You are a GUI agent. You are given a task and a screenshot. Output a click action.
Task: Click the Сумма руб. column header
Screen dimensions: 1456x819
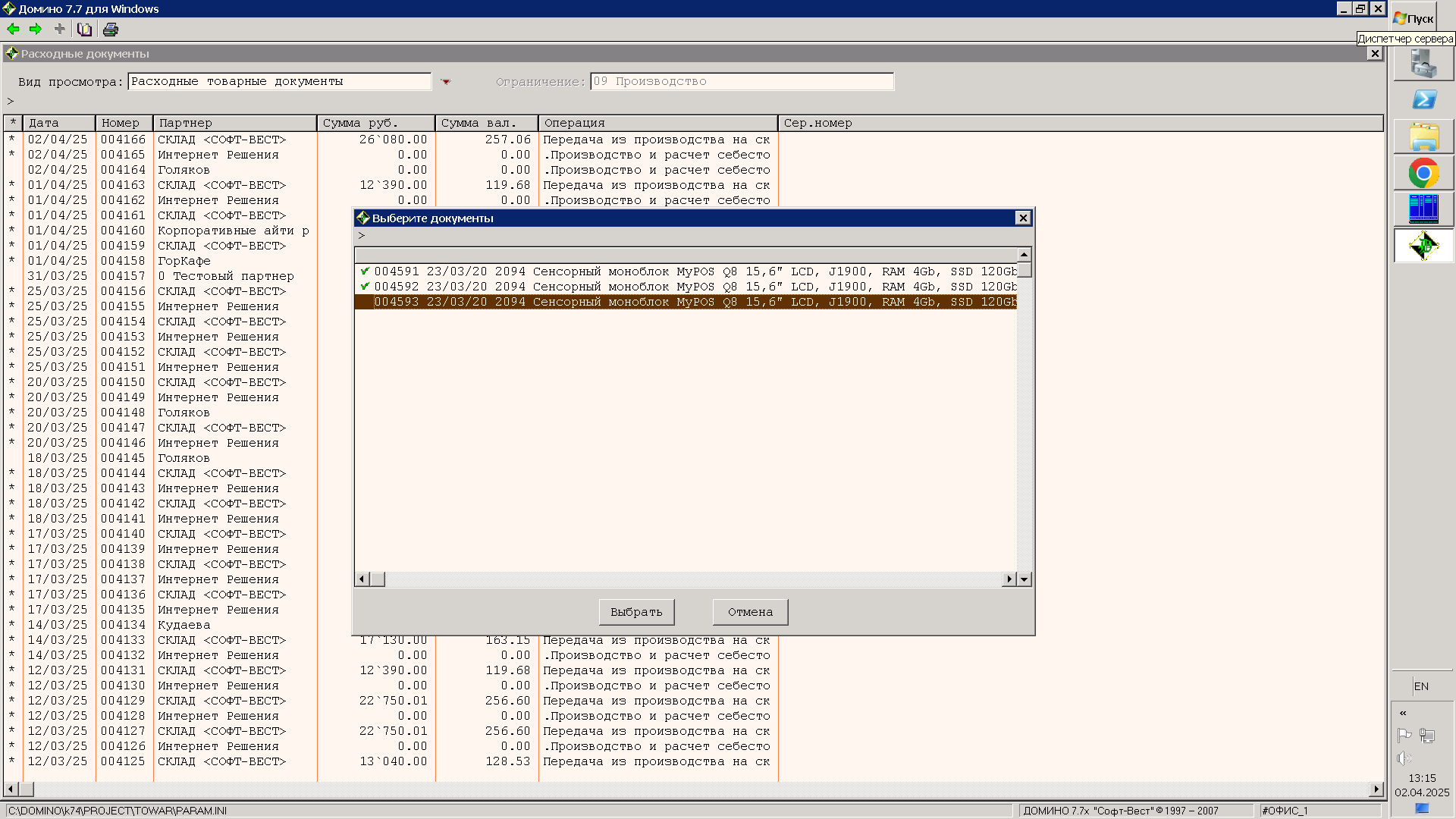coord(376,123)
